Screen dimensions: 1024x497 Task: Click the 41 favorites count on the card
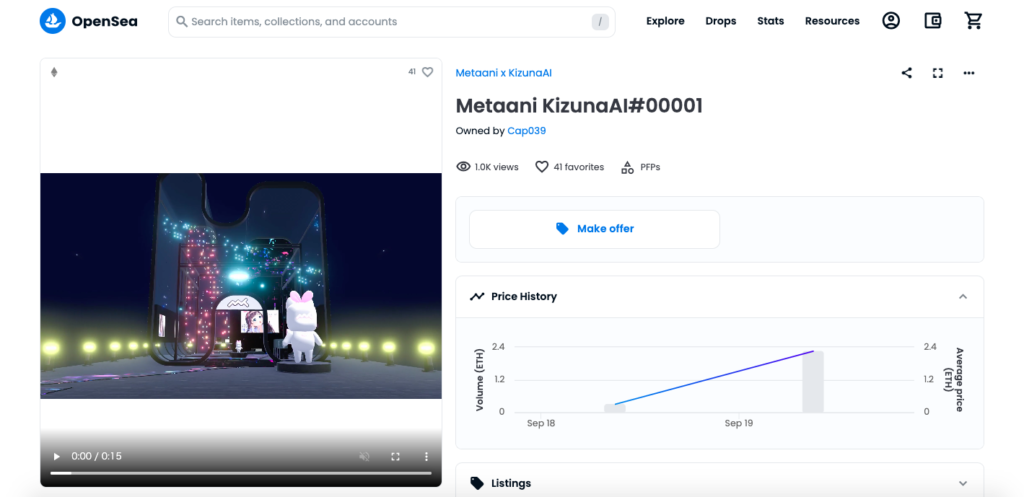(x=412, y=72)
